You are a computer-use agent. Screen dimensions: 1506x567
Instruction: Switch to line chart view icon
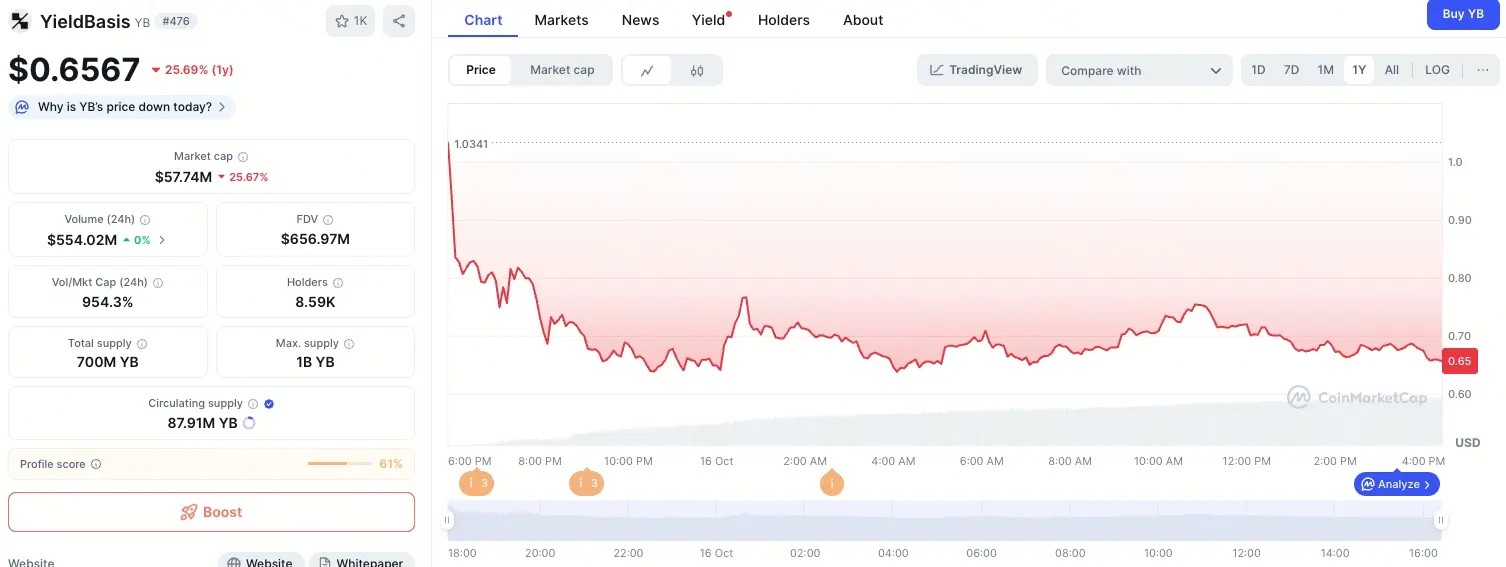(647, 70)
